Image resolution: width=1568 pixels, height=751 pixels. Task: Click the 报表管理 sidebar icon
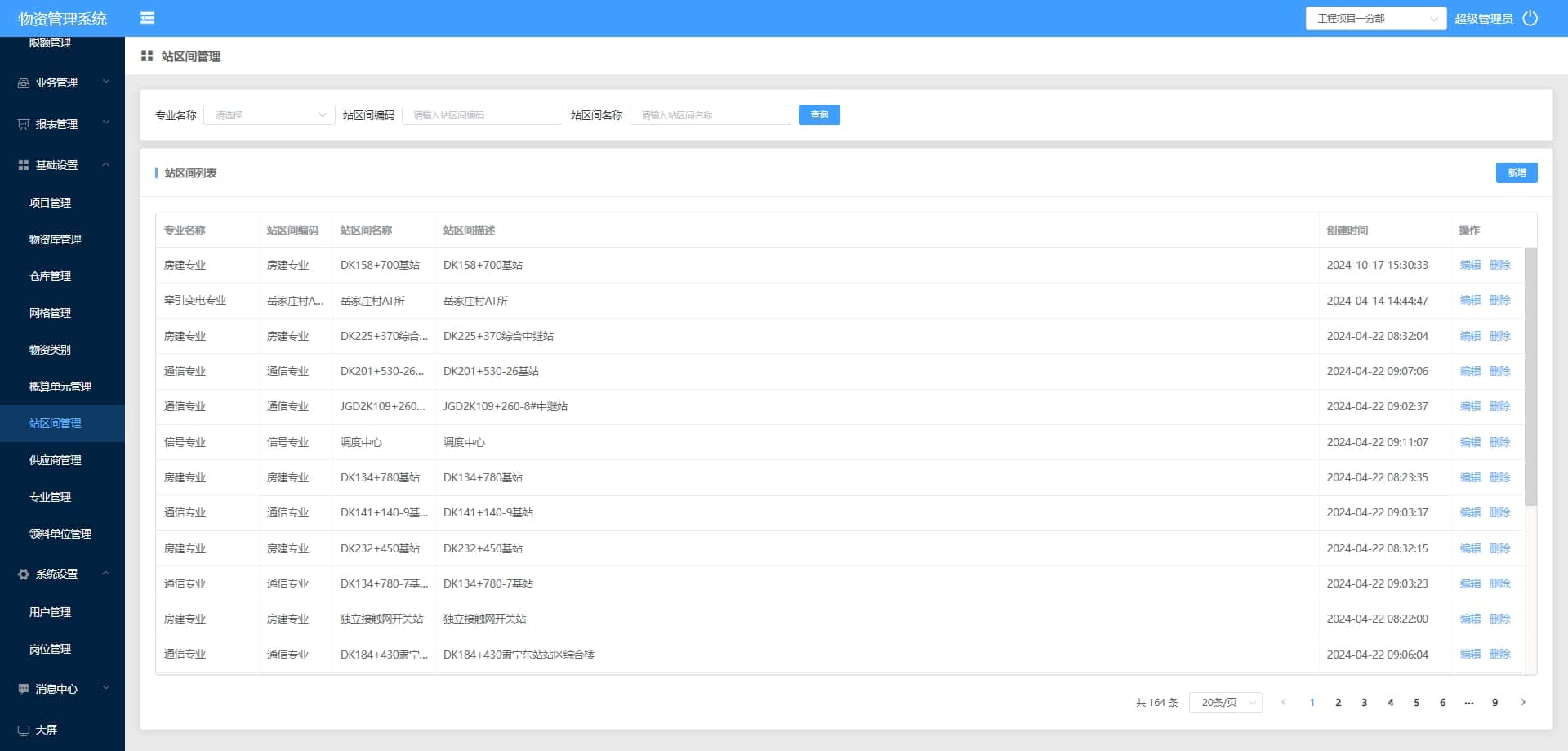[24, 124]
